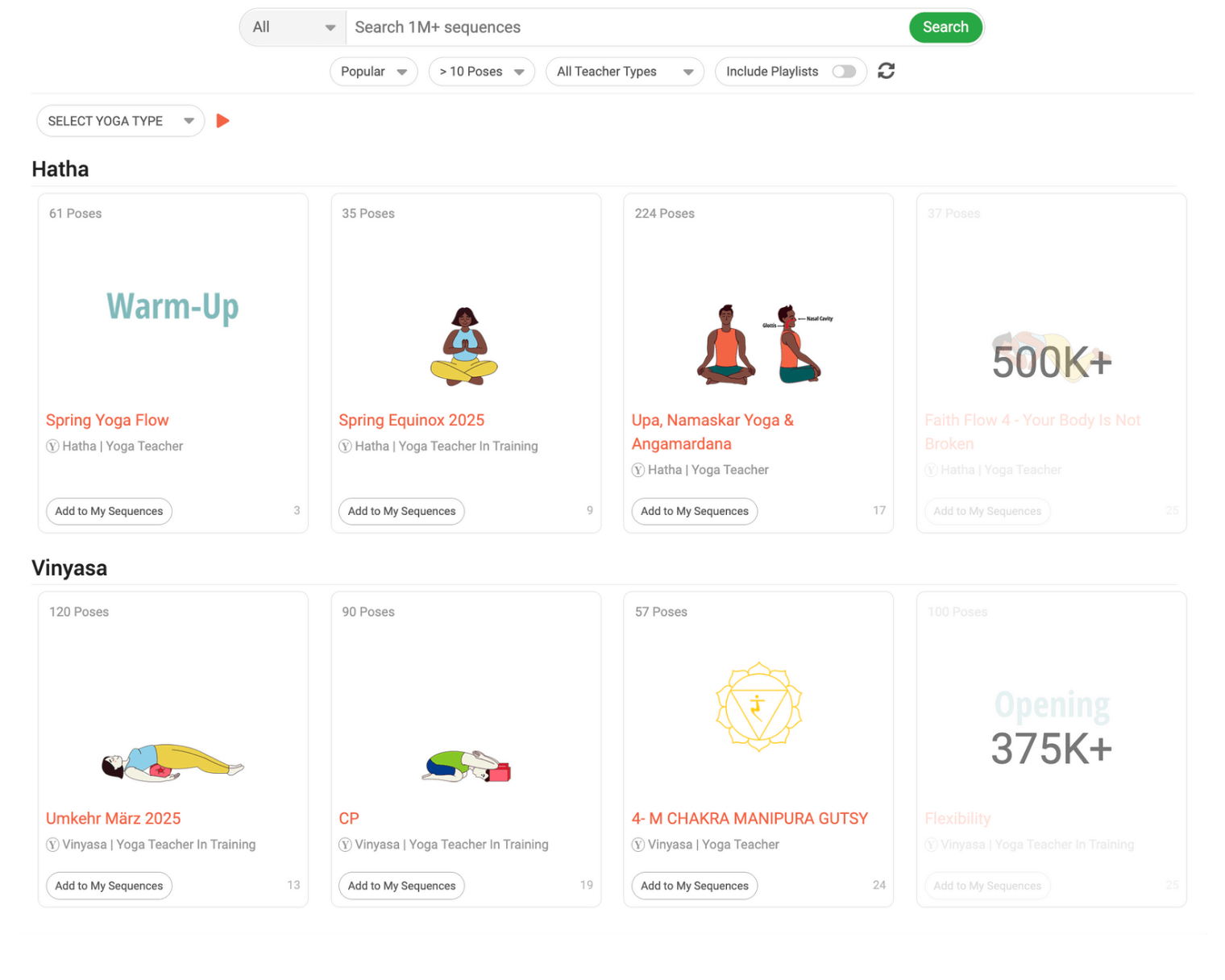Image resolution: width=1225 pixels, height=980 pixels.
Task: Open the Umkehr März 2025 sequence
Action: point(113,818)
